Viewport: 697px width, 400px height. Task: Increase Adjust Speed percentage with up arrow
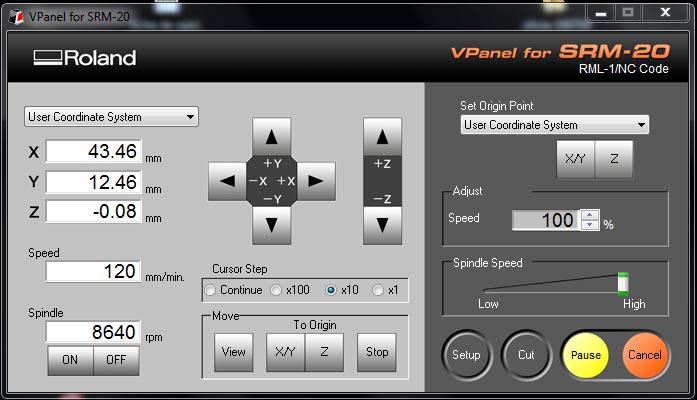point(590,215)
